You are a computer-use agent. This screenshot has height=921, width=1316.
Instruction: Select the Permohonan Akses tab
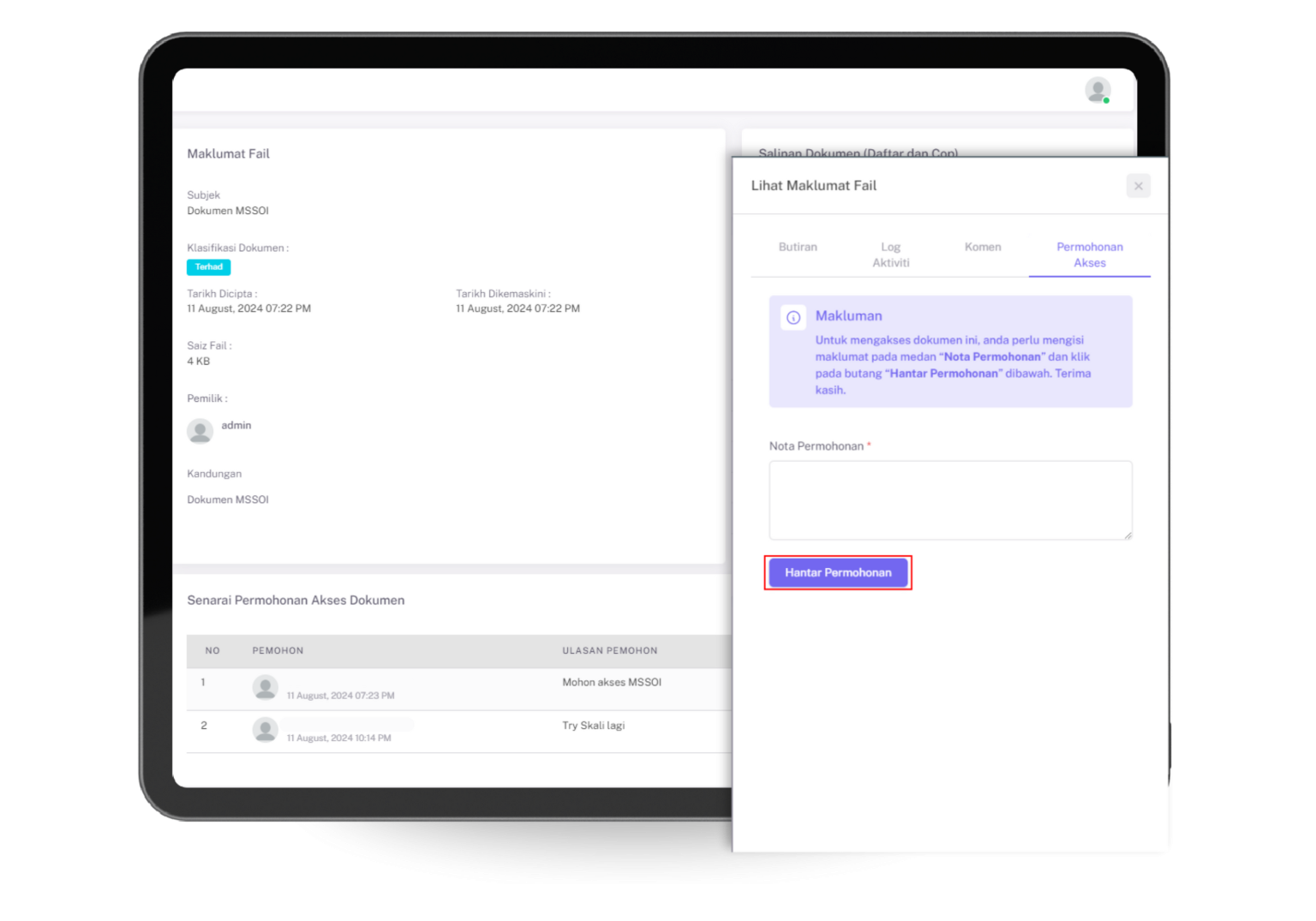1089,254
